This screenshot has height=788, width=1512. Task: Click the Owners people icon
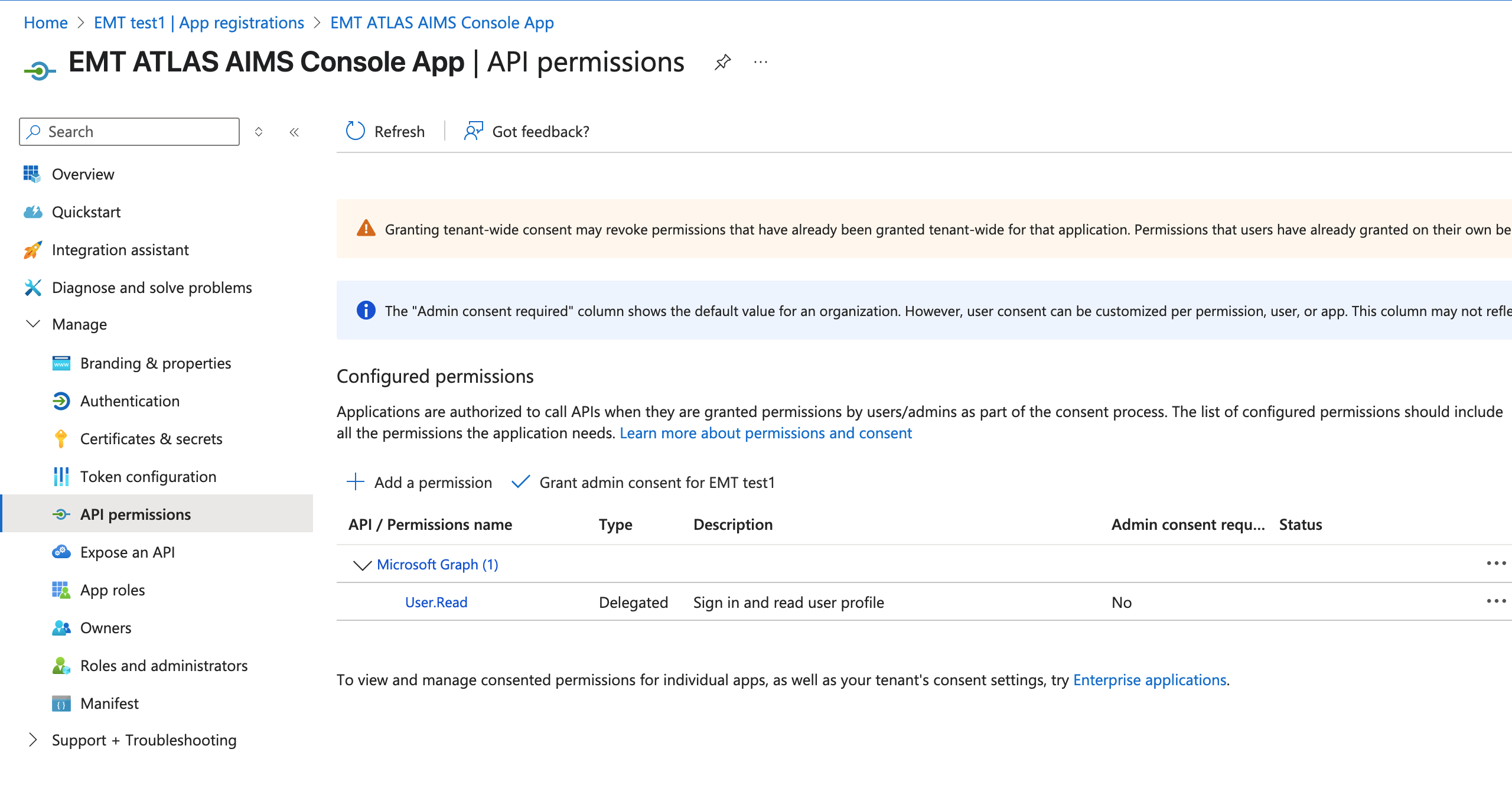[61, 628]
